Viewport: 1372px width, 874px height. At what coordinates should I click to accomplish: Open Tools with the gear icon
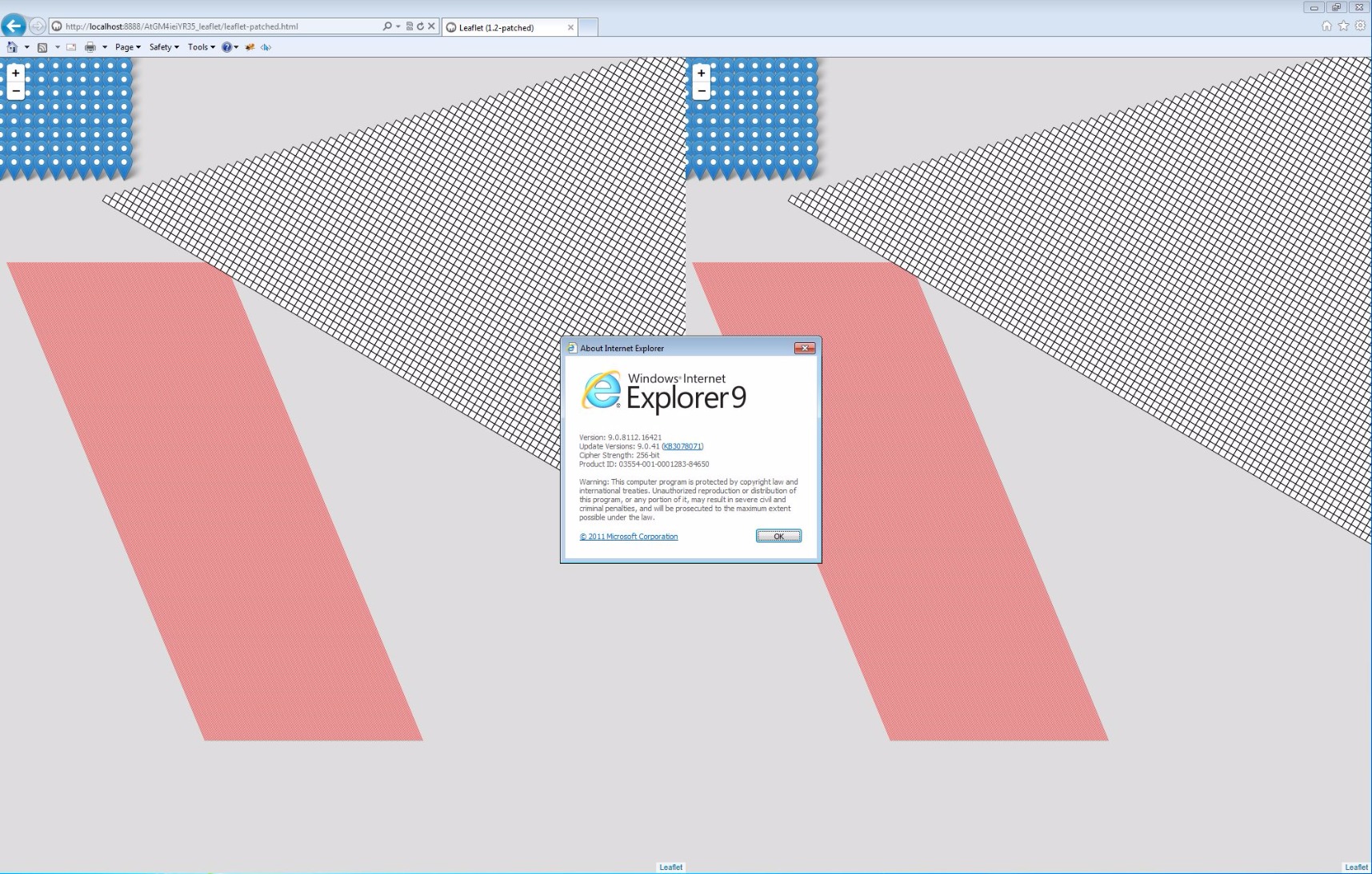1360,26
